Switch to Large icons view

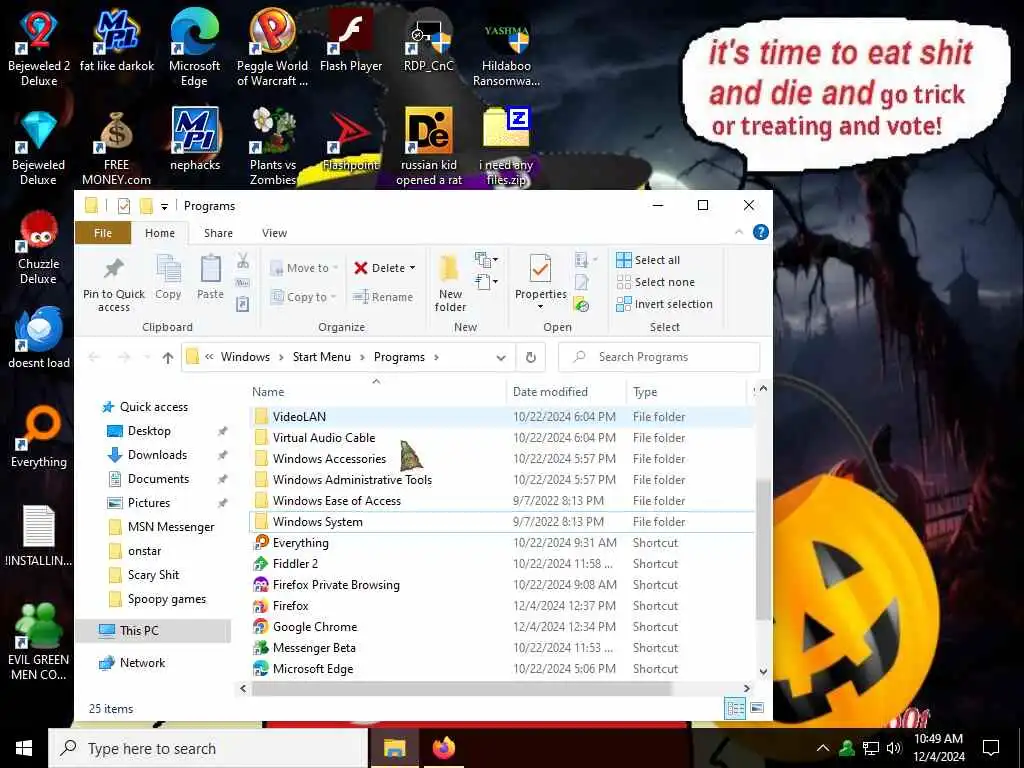(757, 708)
